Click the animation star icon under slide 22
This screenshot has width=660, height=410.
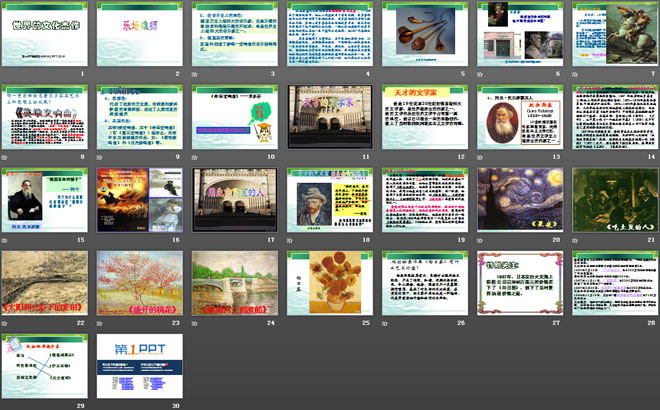[x=4, y=323]
